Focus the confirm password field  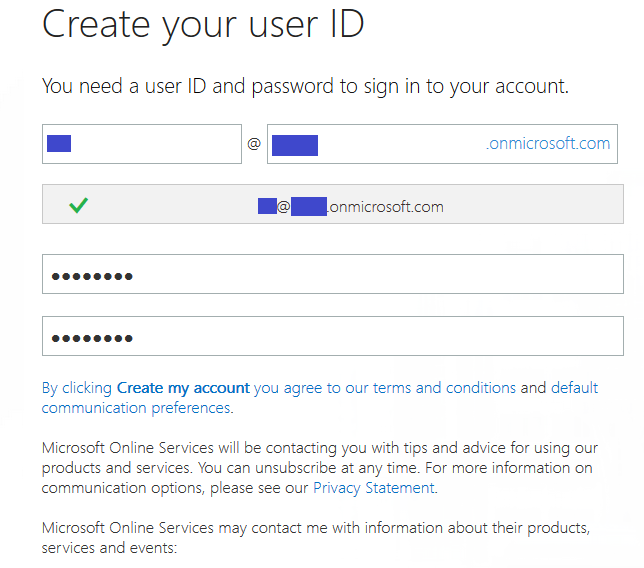coord(332,336)
